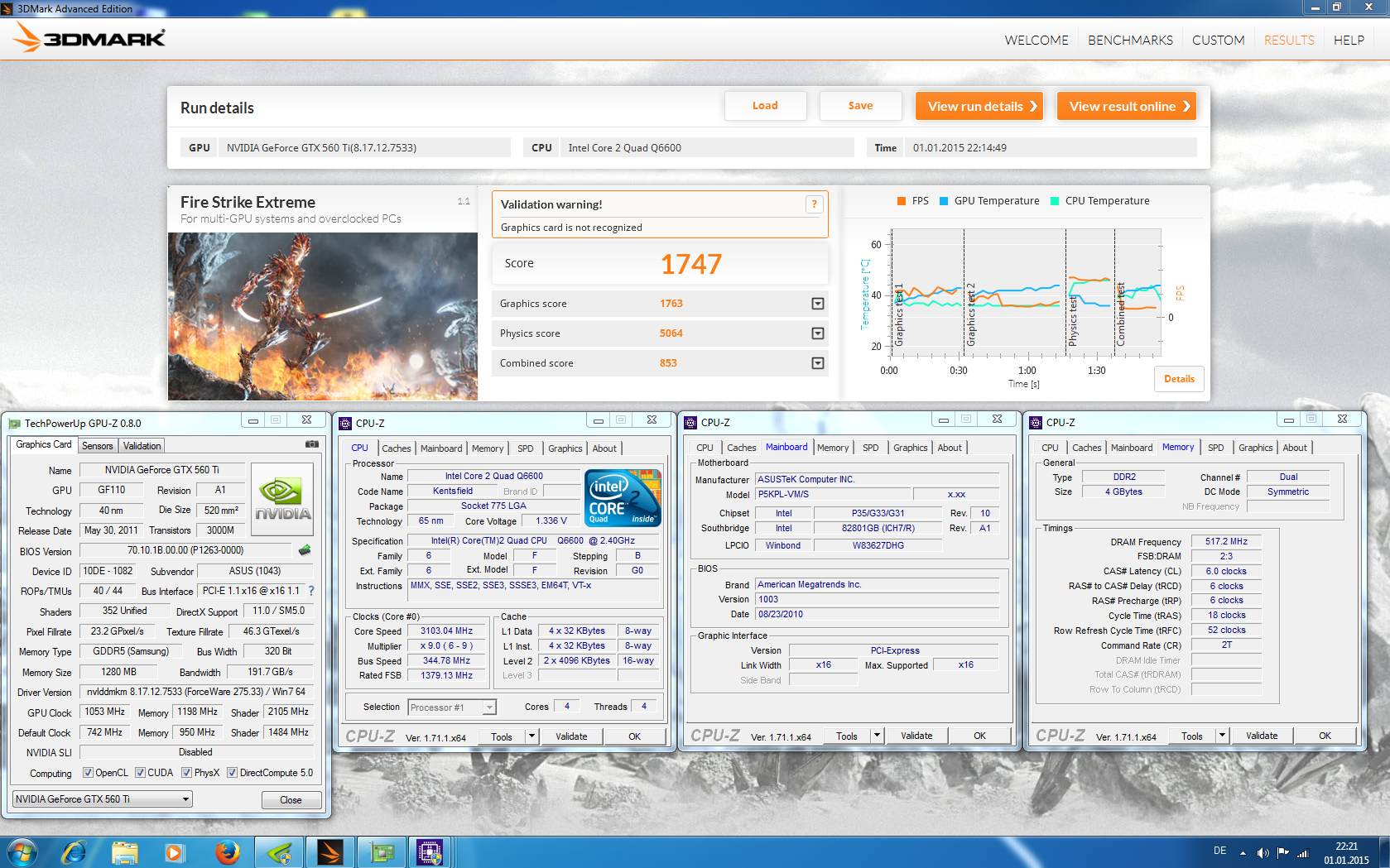This screenshot has height=868, width=1390.
Task: Switch to the Sensors tab in GPU-Z
Action: [x=98, y=446]
